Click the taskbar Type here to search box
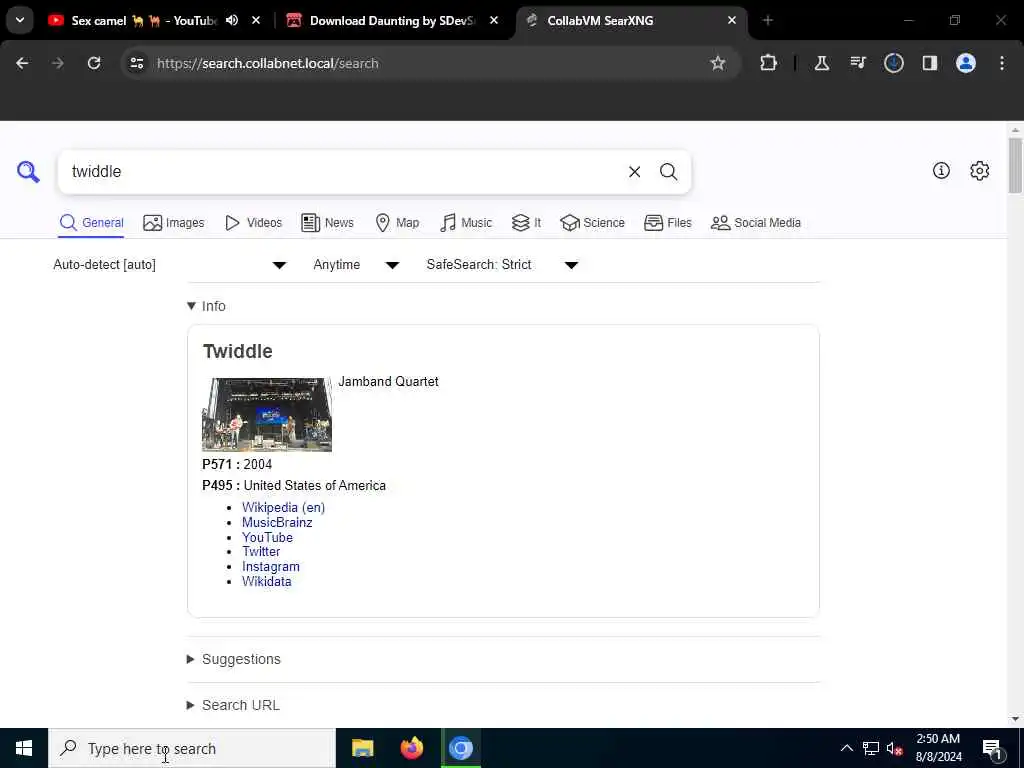1024x768 pixels. coord(192,748)
